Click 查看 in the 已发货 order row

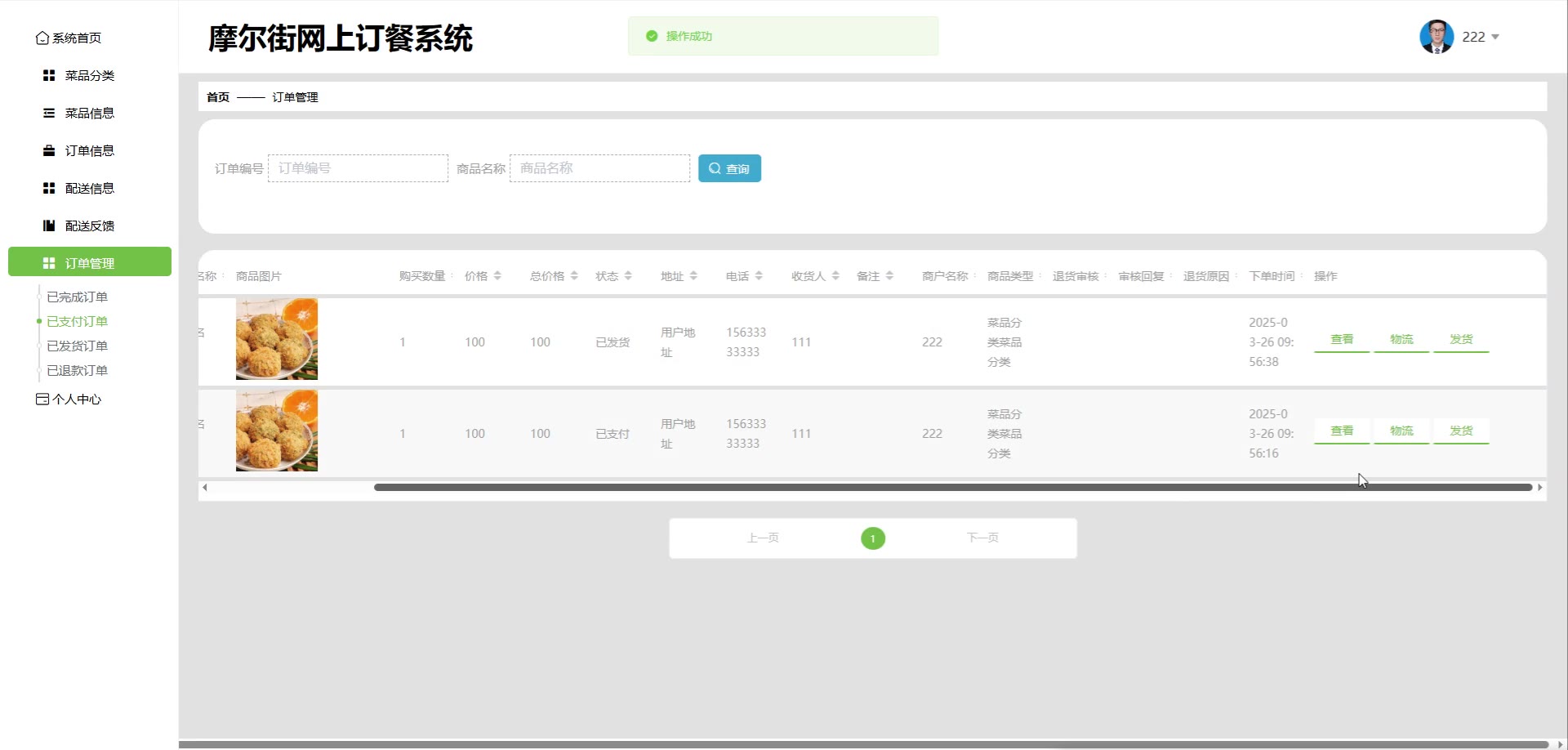pos(1342,340)
